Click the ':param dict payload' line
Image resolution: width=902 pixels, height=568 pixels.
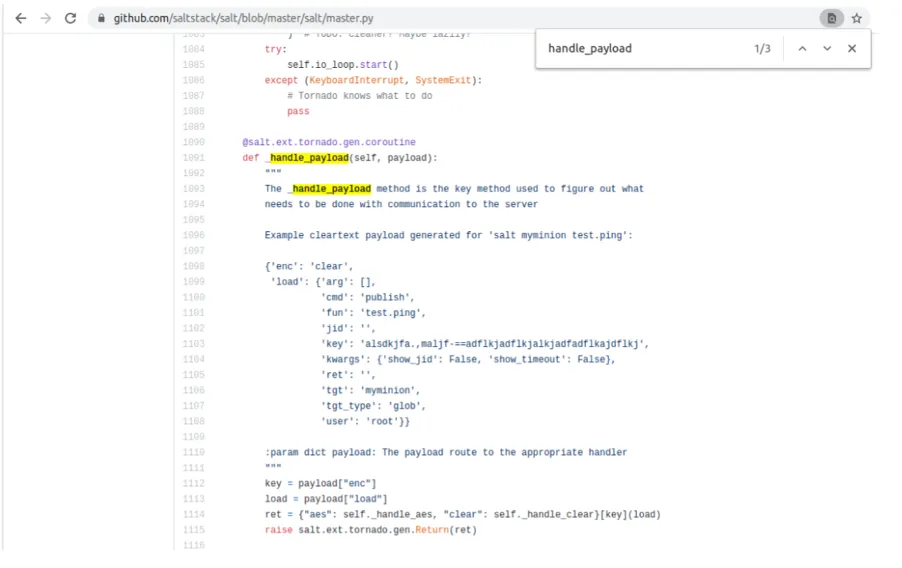[x=446, y=452]
